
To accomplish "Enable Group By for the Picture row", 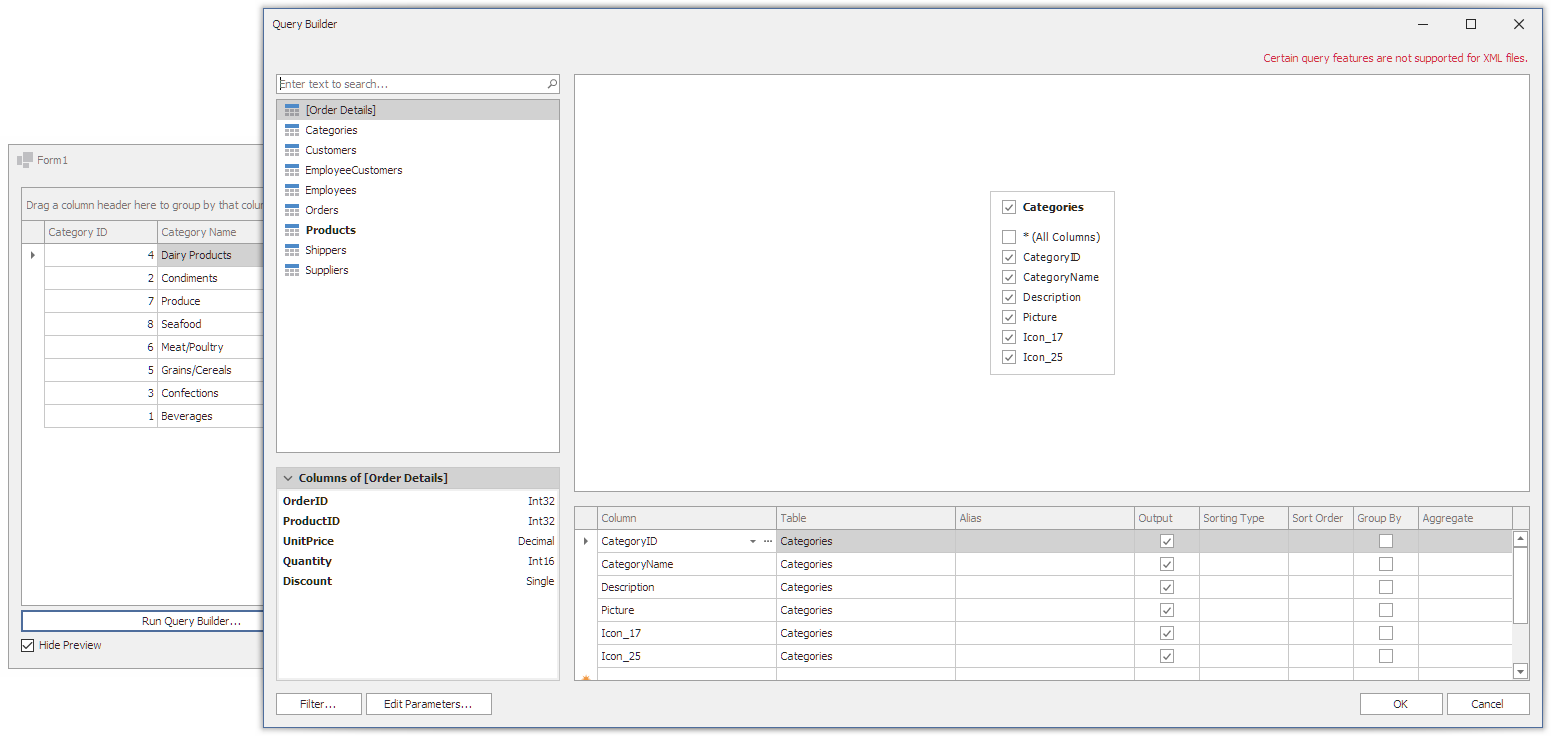I will point(1386,610).
